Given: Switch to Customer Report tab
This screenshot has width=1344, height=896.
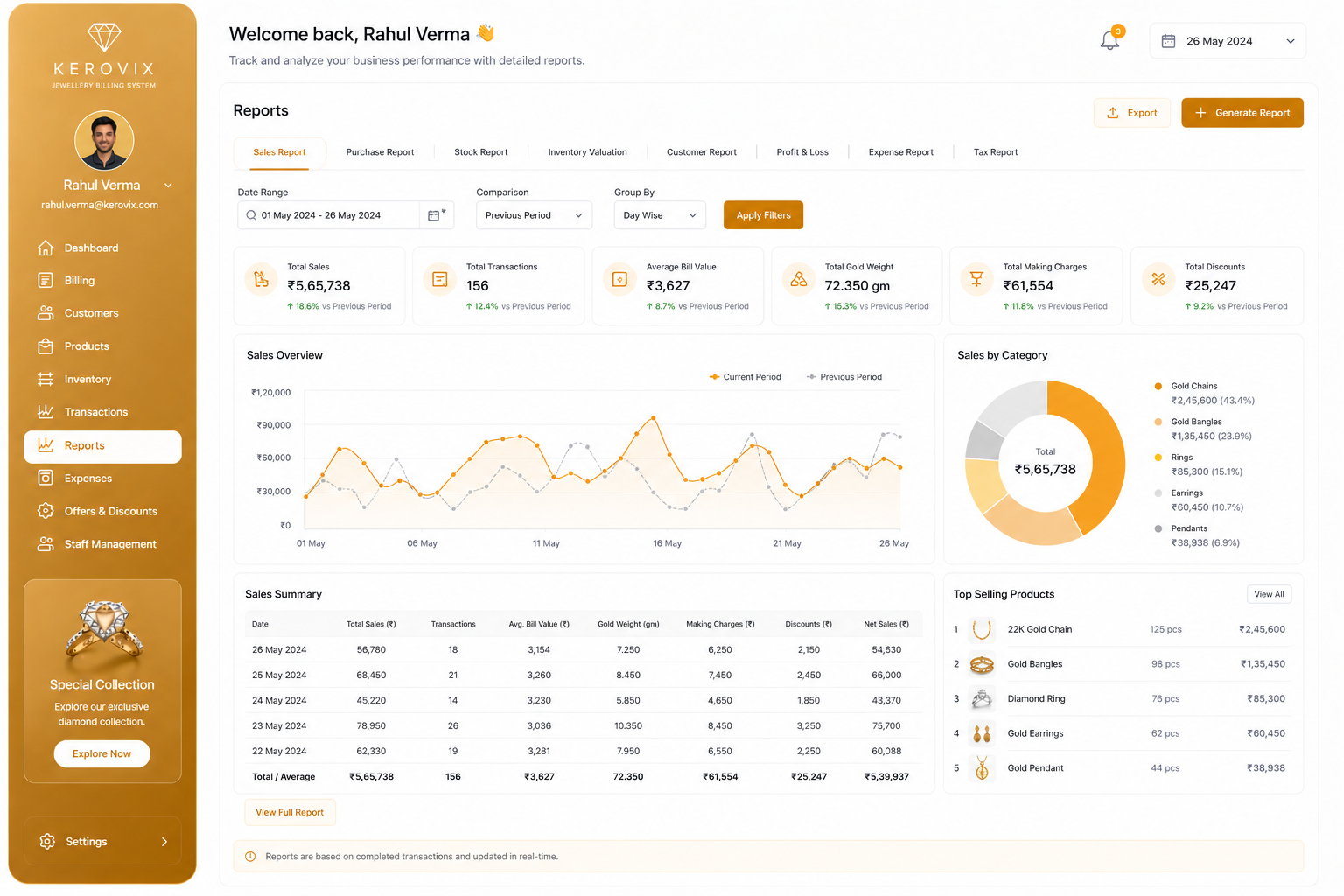Looking at the screenshot, I should (701, 152).
